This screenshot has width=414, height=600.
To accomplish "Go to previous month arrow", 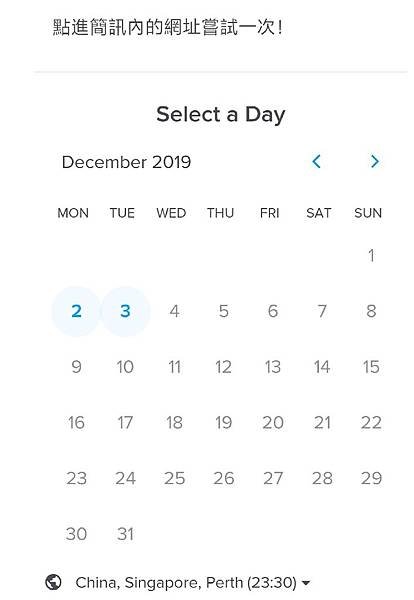I will pos(316,161).
